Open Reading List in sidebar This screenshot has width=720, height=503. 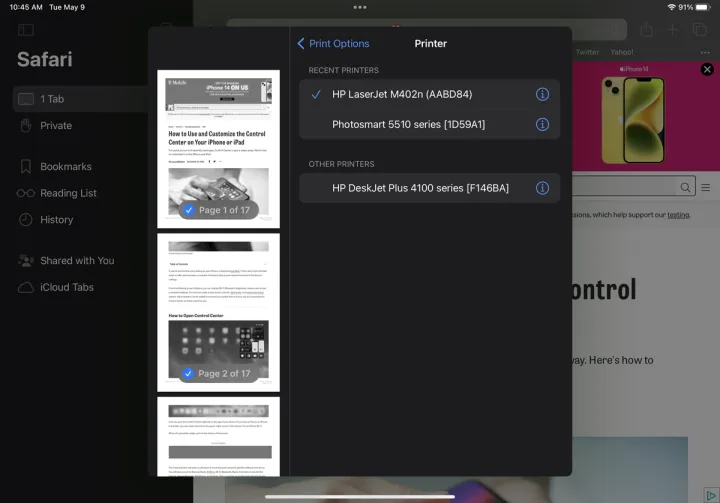tap(68, 193)
